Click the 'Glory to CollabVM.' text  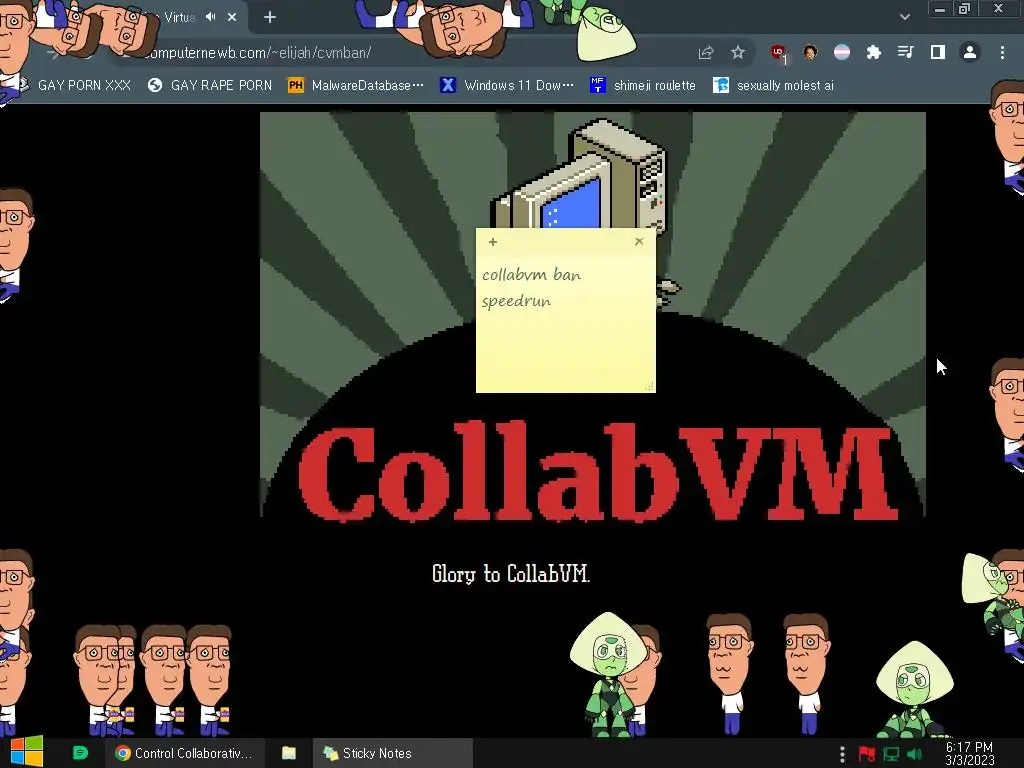pos(511,573)
